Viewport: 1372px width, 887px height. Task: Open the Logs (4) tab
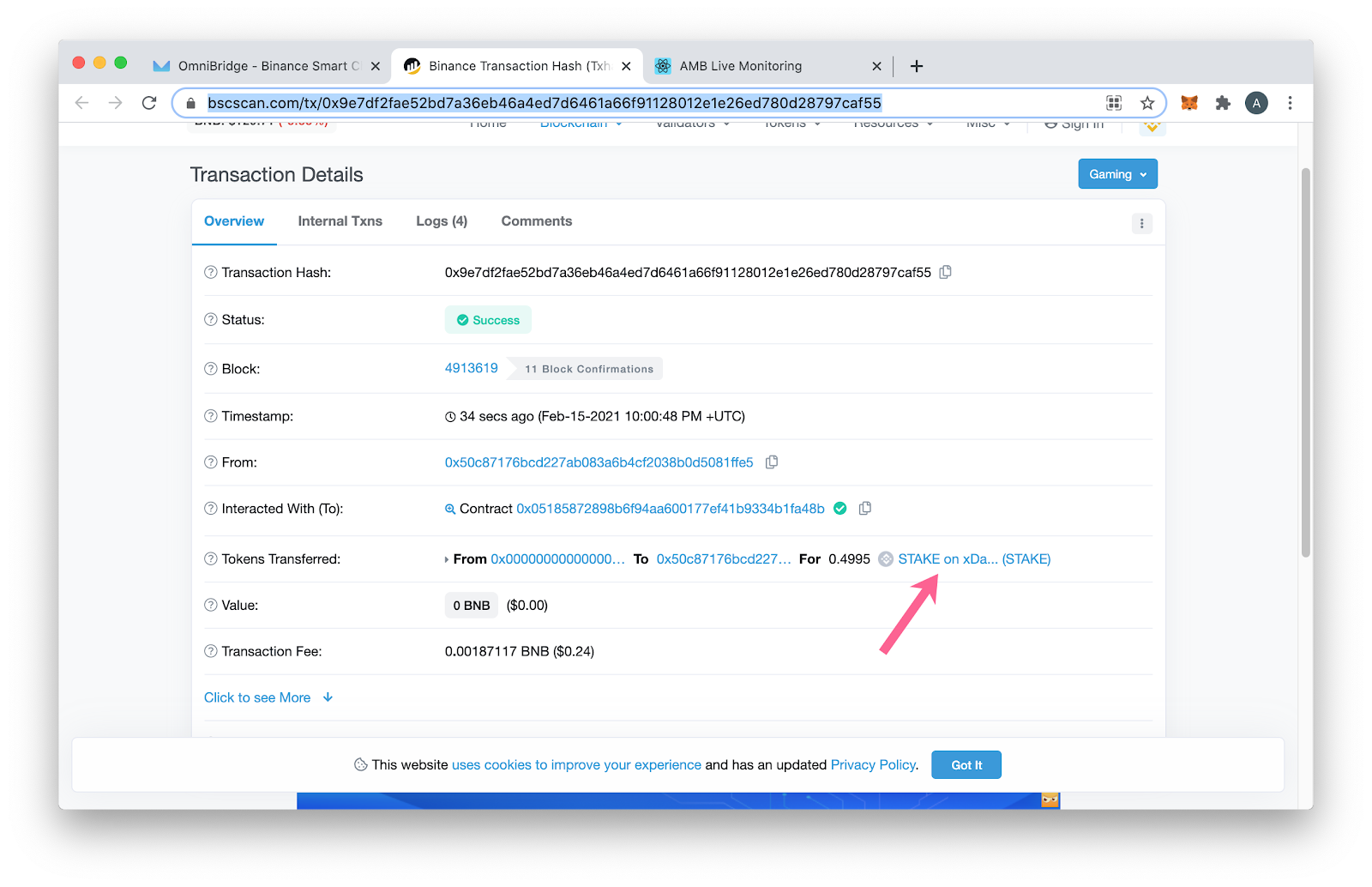[442, 221]
